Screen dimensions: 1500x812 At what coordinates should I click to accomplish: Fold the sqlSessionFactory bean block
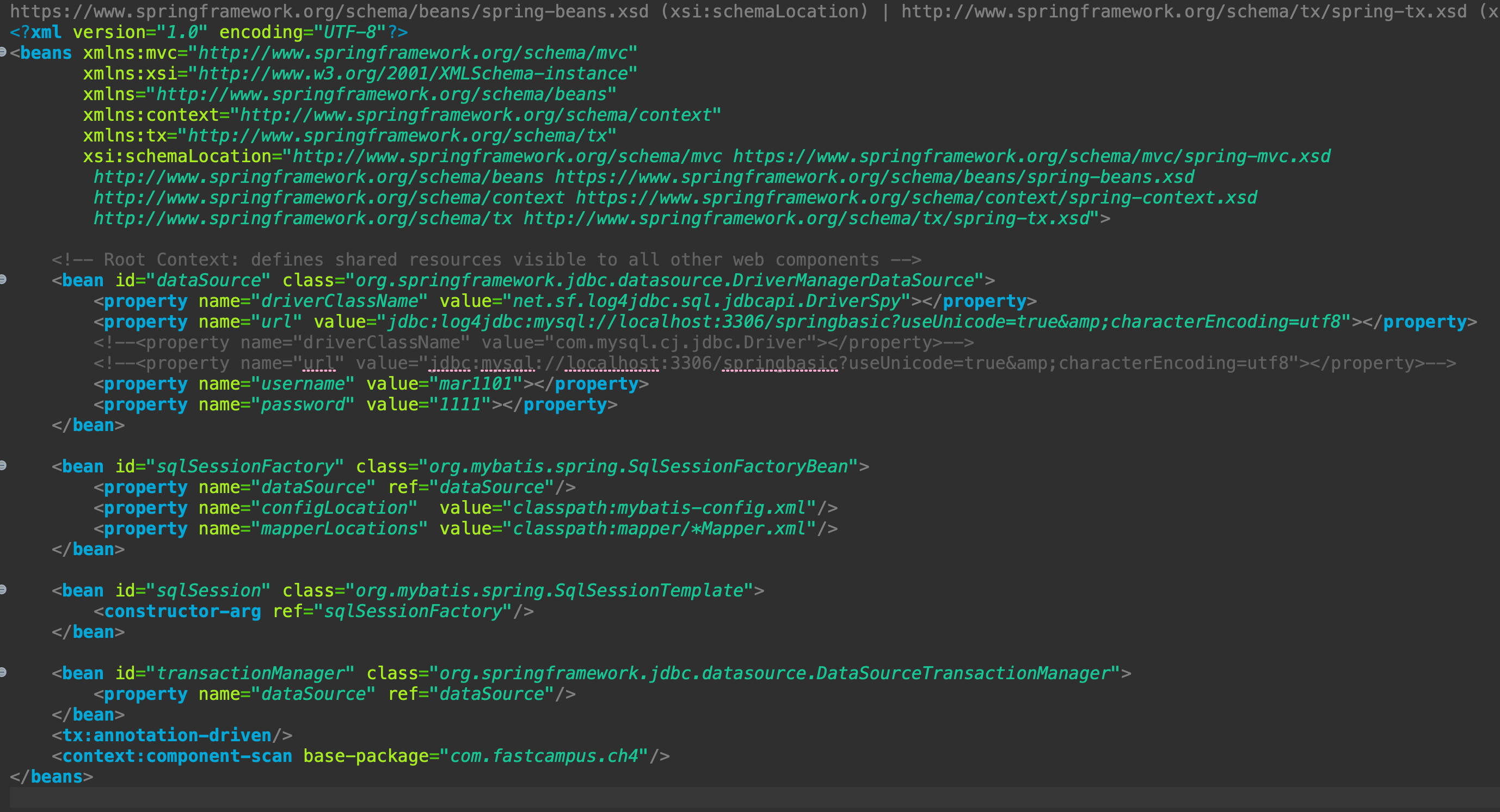point(3,466)
